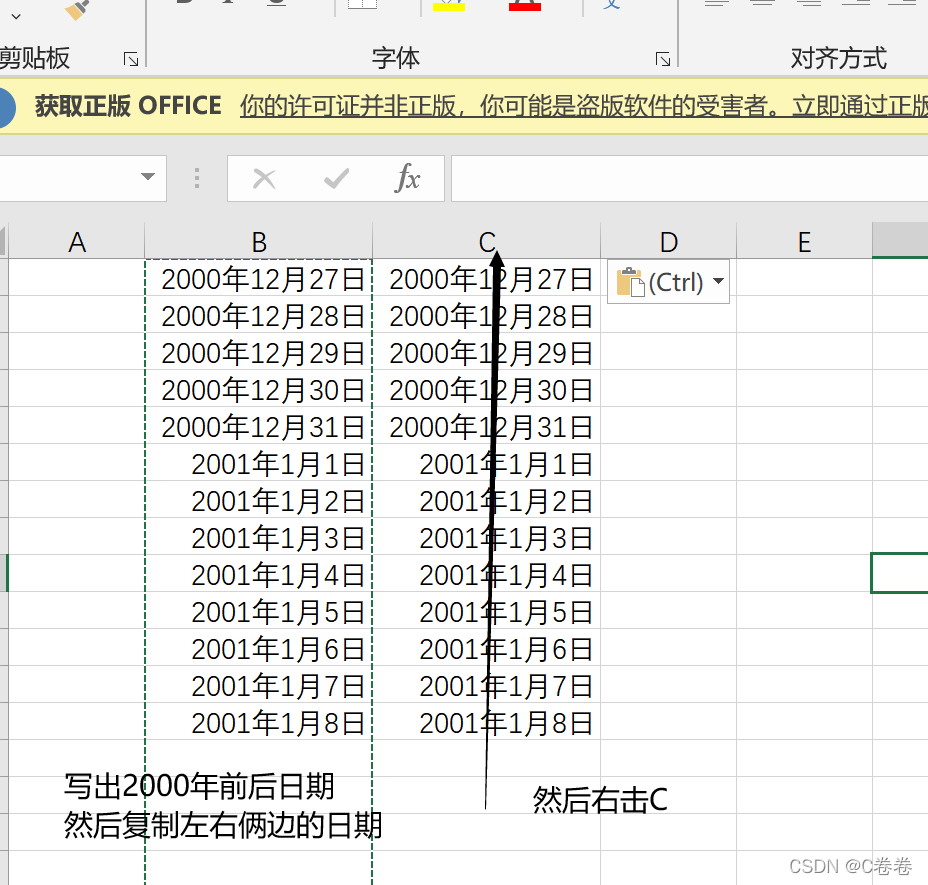Viewport: 928px width, 885px height.
Task: Click the cancel X in formula bar
Action: point(264,178)
